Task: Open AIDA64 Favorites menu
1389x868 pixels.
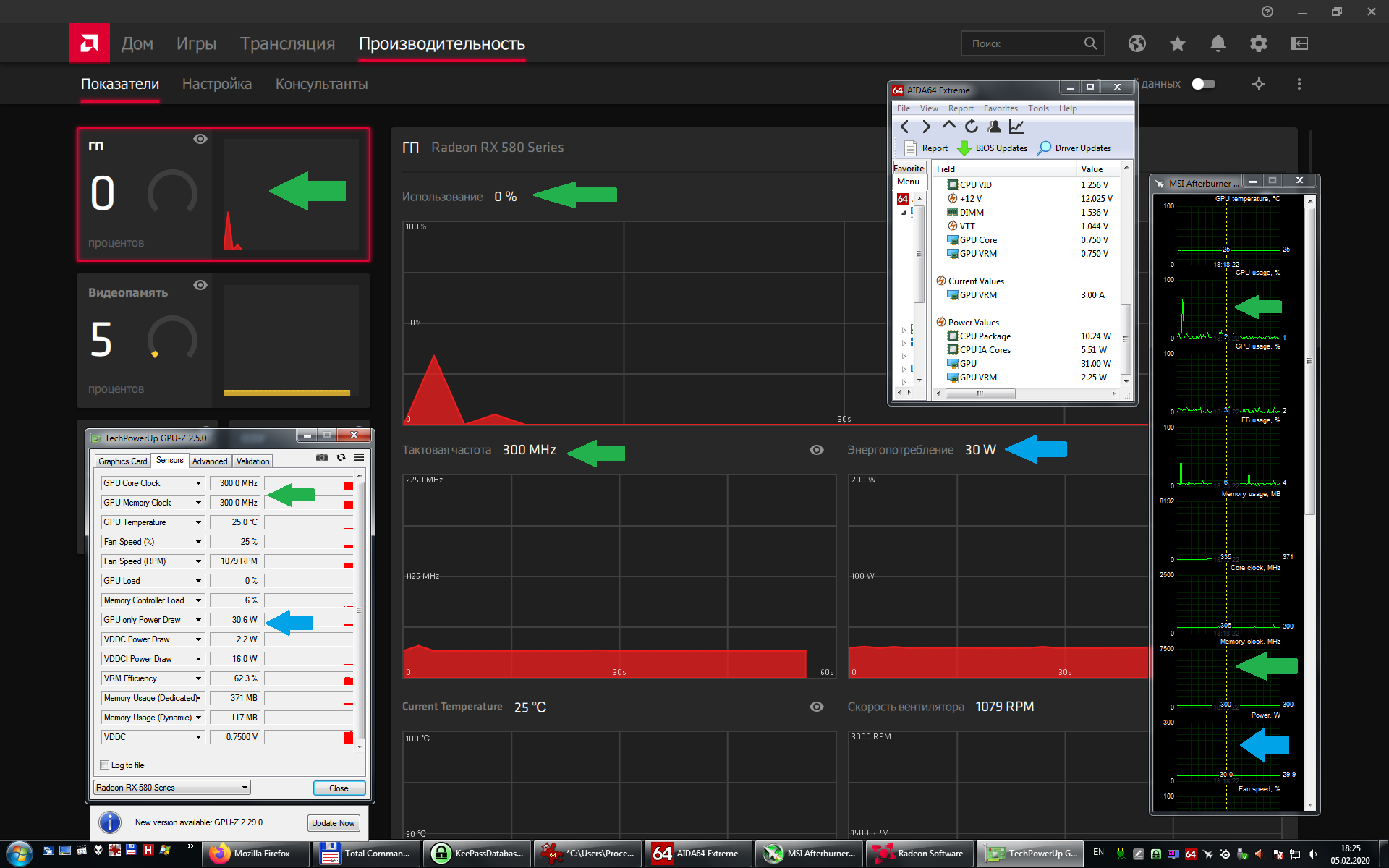Action: [x=1001, y=109]
